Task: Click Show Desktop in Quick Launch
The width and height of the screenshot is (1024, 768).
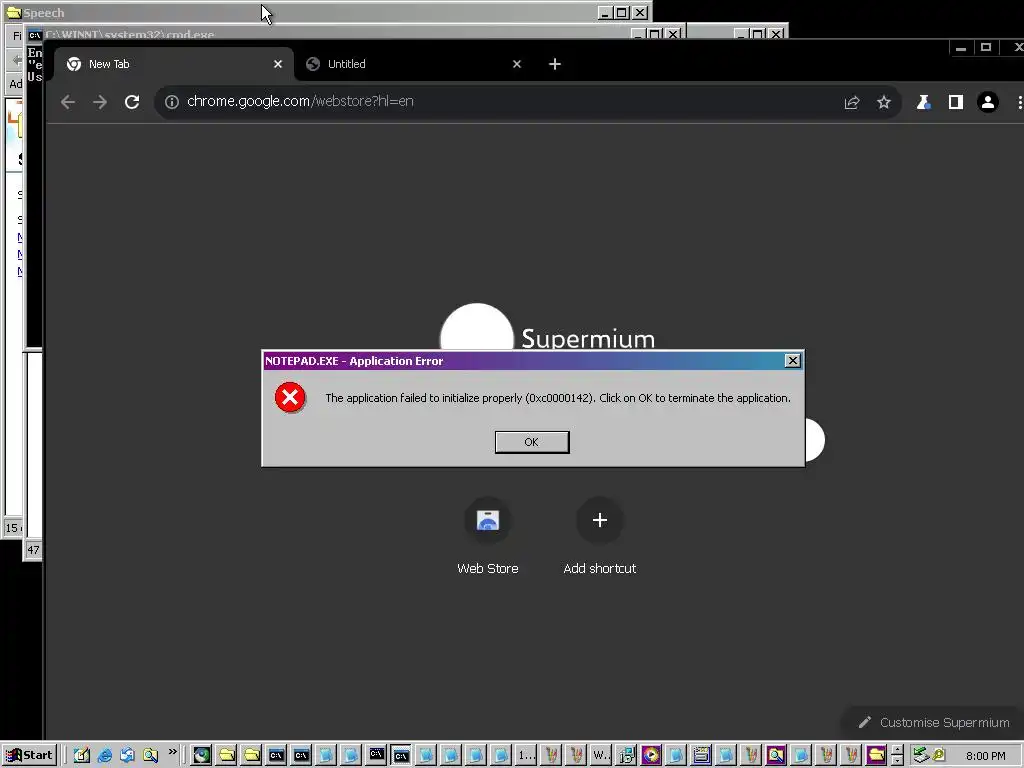Action: pos(82,756)
